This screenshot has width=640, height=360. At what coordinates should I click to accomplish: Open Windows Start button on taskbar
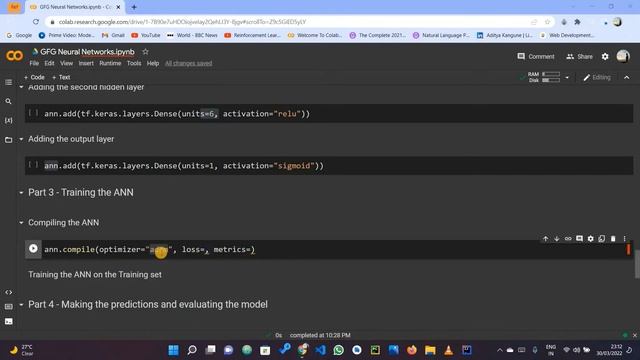tap(173, 350)
